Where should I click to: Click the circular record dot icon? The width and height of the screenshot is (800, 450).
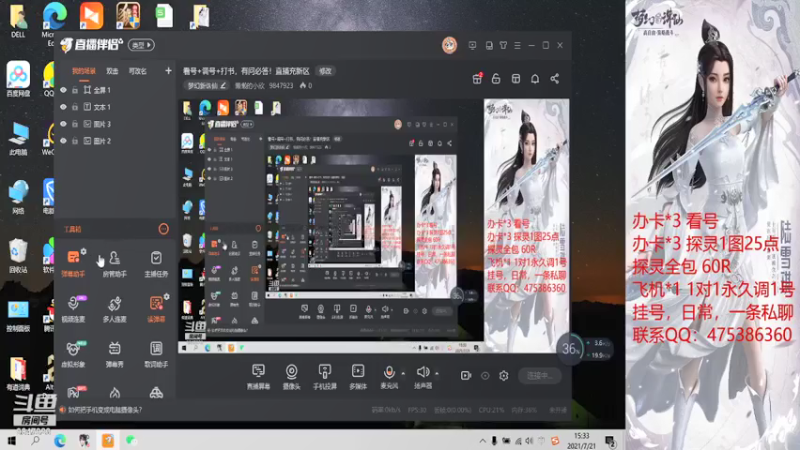click(x=485, y=376)
